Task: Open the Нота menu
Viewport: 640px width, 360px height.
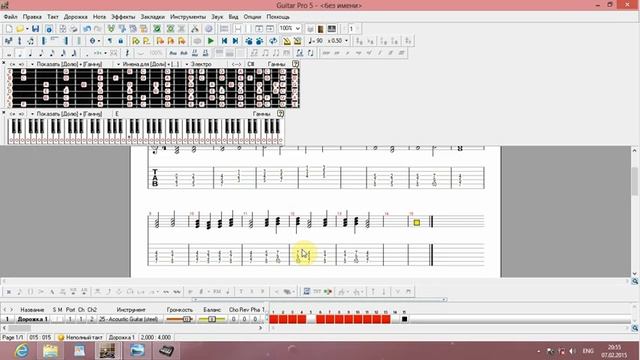Action: pos(99,17)
